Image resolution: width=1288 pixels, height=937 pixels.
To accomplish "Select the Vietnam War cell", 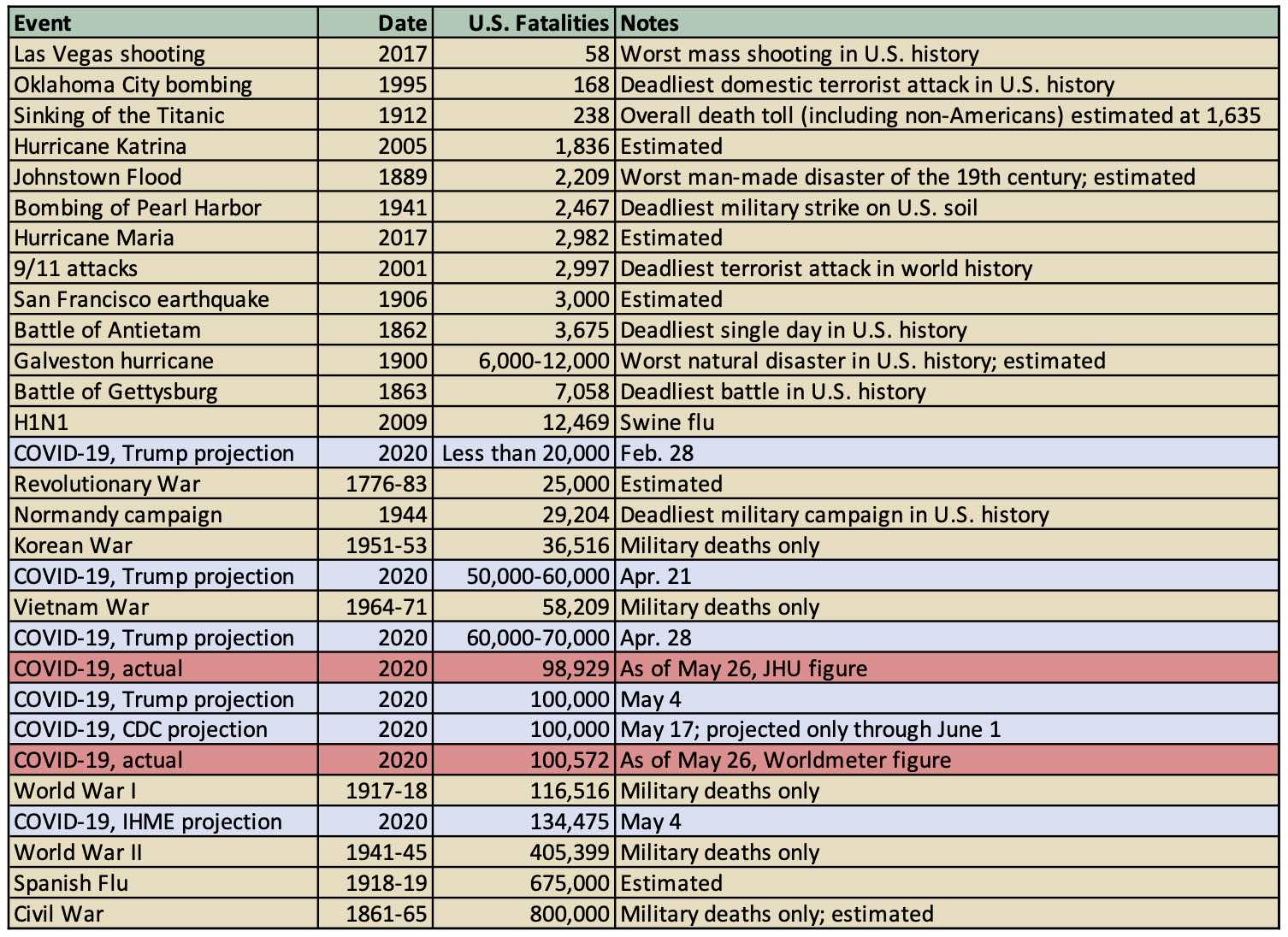I will point(163,607).
